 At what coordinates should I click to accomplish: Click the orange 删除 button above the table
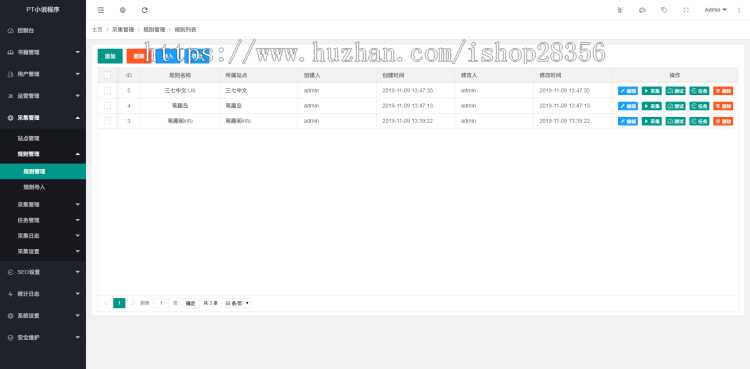coord(139,56)
